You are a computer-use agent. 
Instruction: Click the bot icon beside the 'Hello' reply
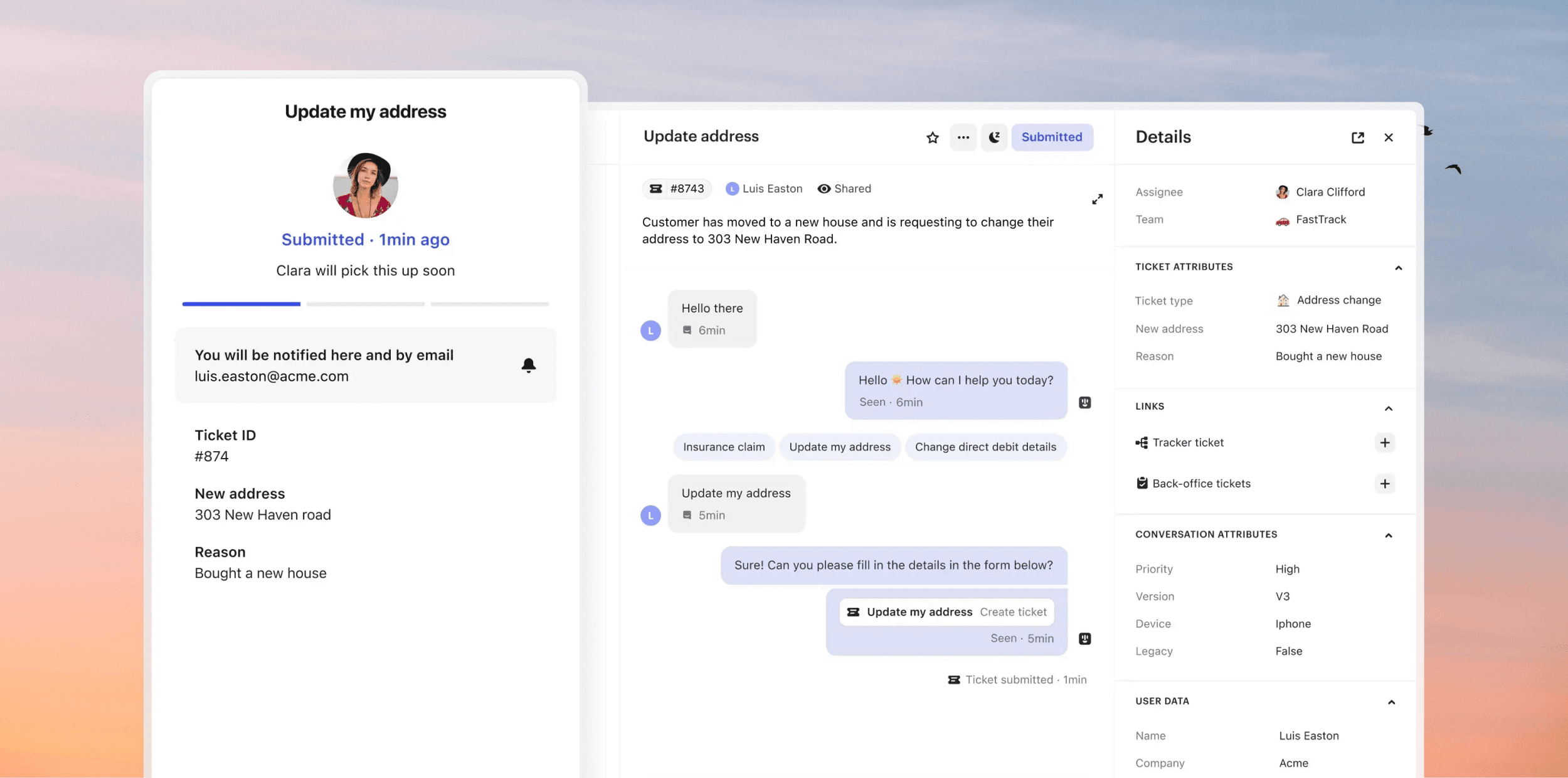coord(1085,402)
